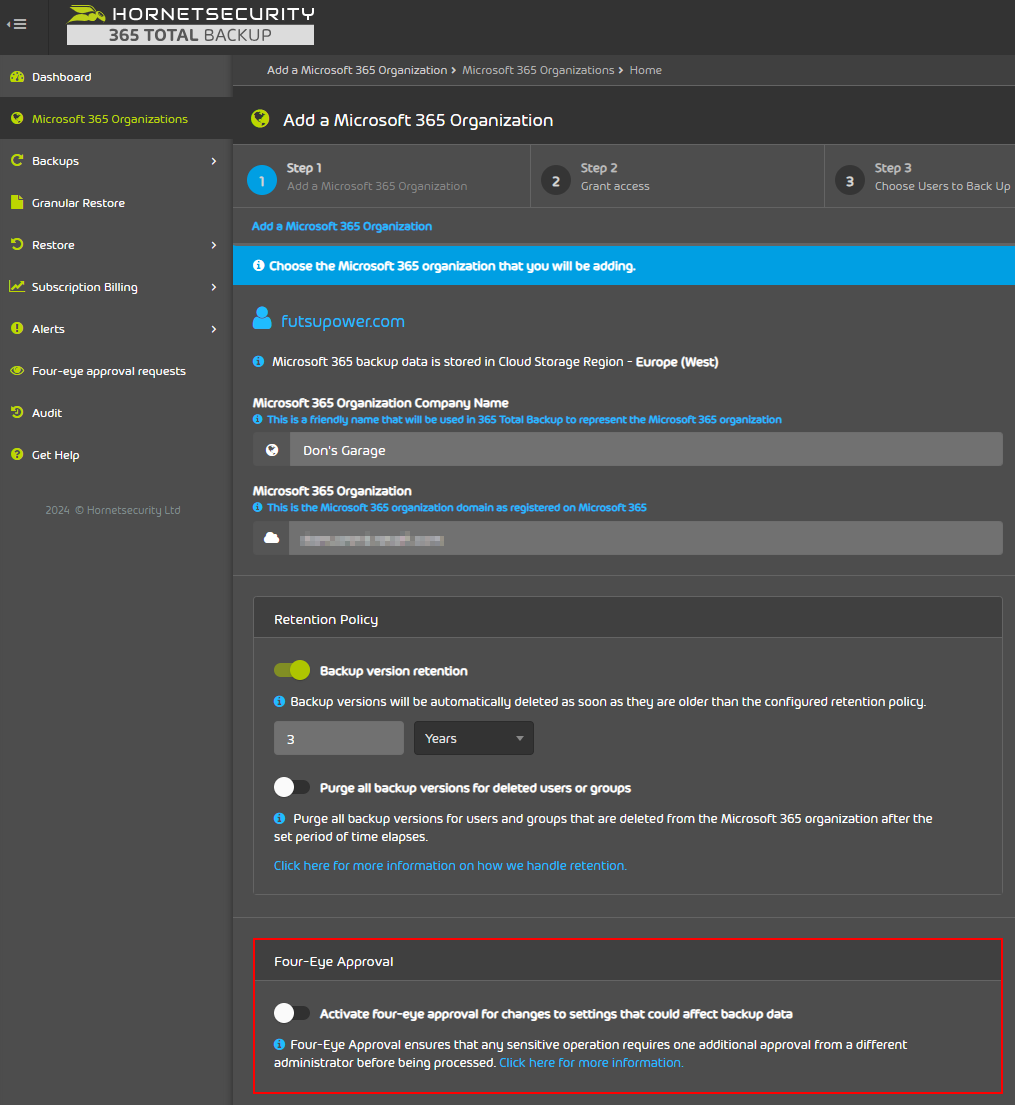
Task: Click the retention value field showing 3
Action: [338, 738]
